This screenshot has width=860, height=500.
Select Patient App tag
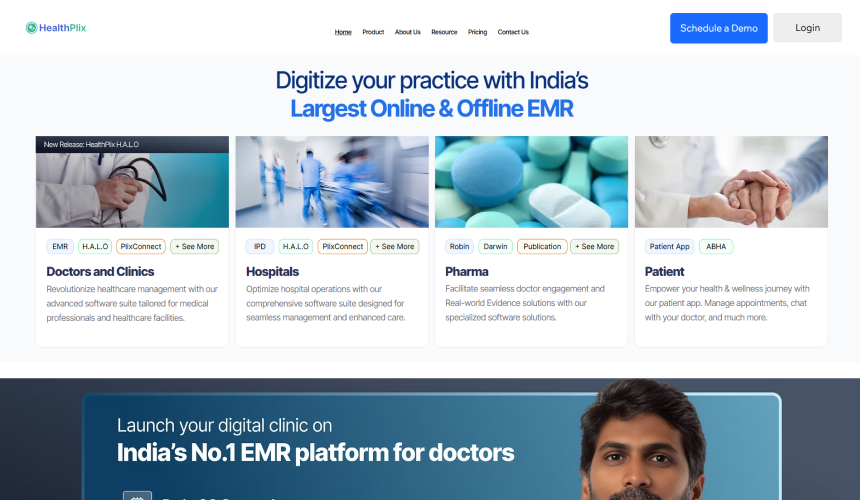pos(669,247)
